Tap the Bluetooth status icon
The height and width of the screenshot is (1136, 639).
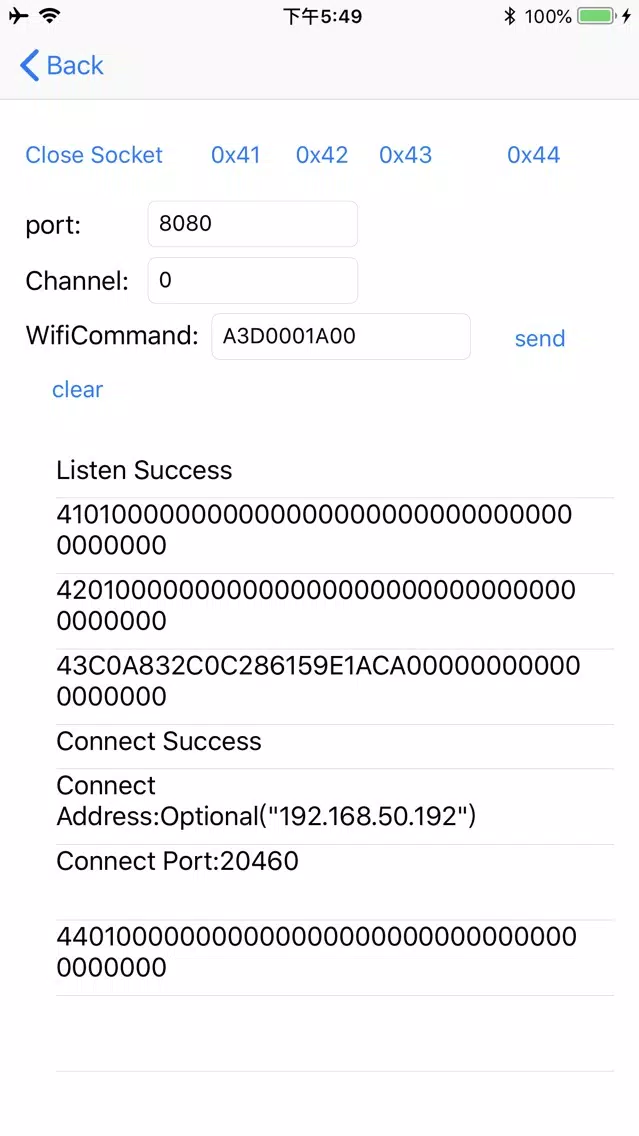click(509, 16)
